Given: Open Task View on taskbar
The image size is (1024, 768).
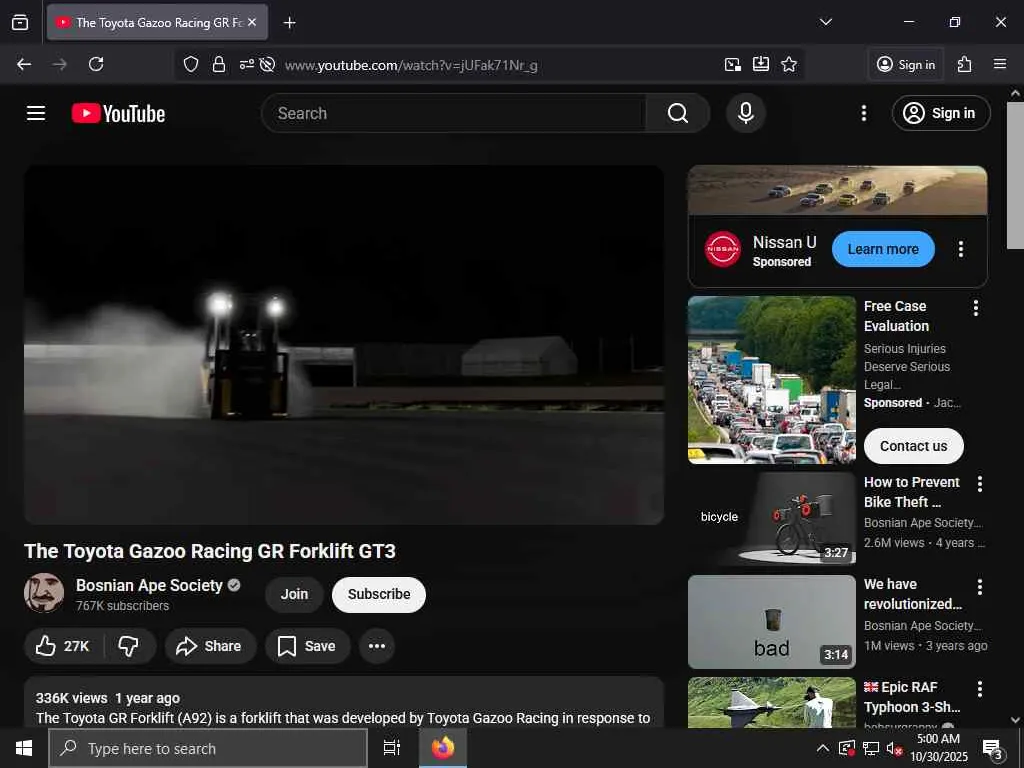Looking at the screenshot, I should [391, 748].
